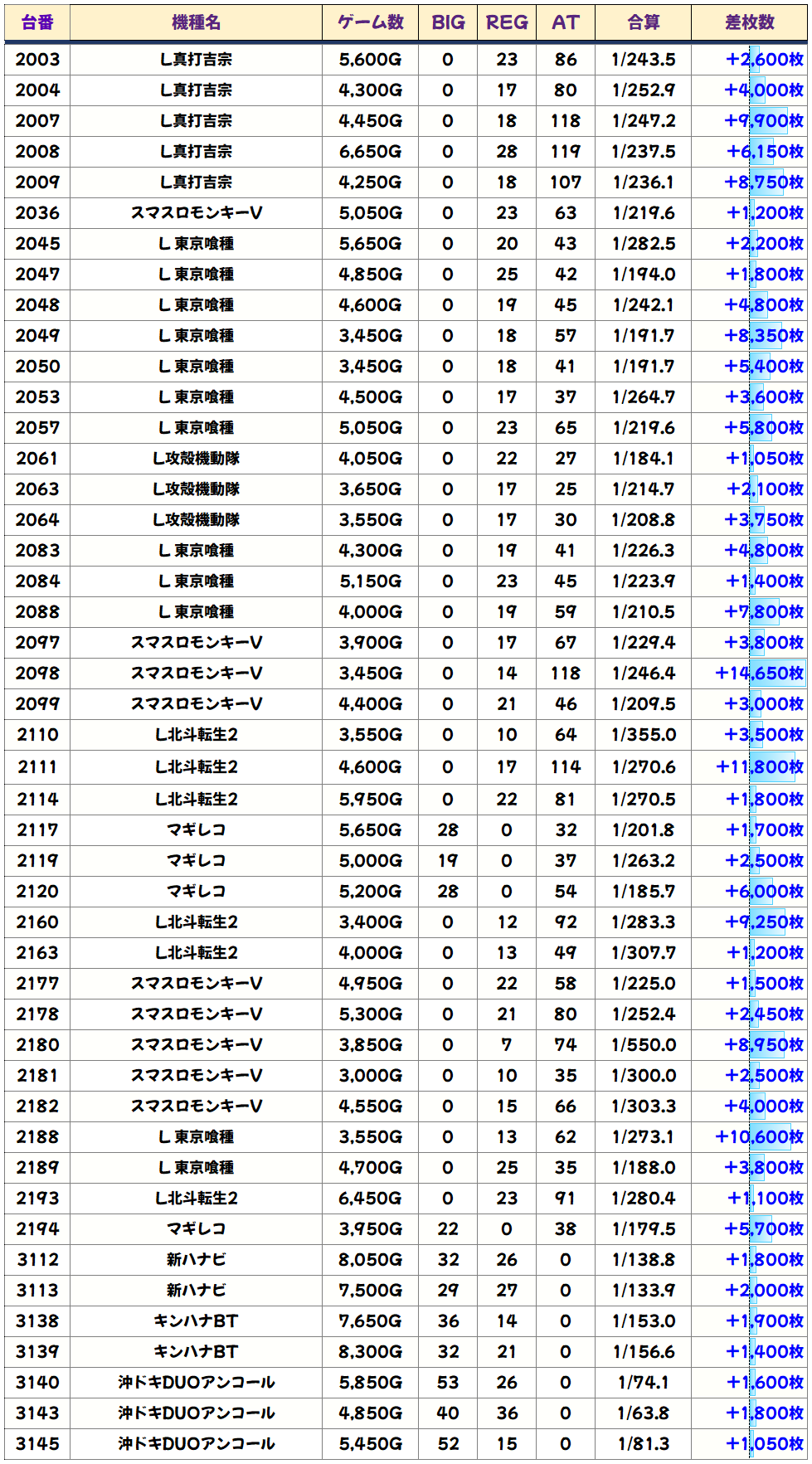Image resolution: width=812 pixels, height=1464 pixels.
Task: Click マギレコ in row 2194
Action: click(x=197, y=1229)
